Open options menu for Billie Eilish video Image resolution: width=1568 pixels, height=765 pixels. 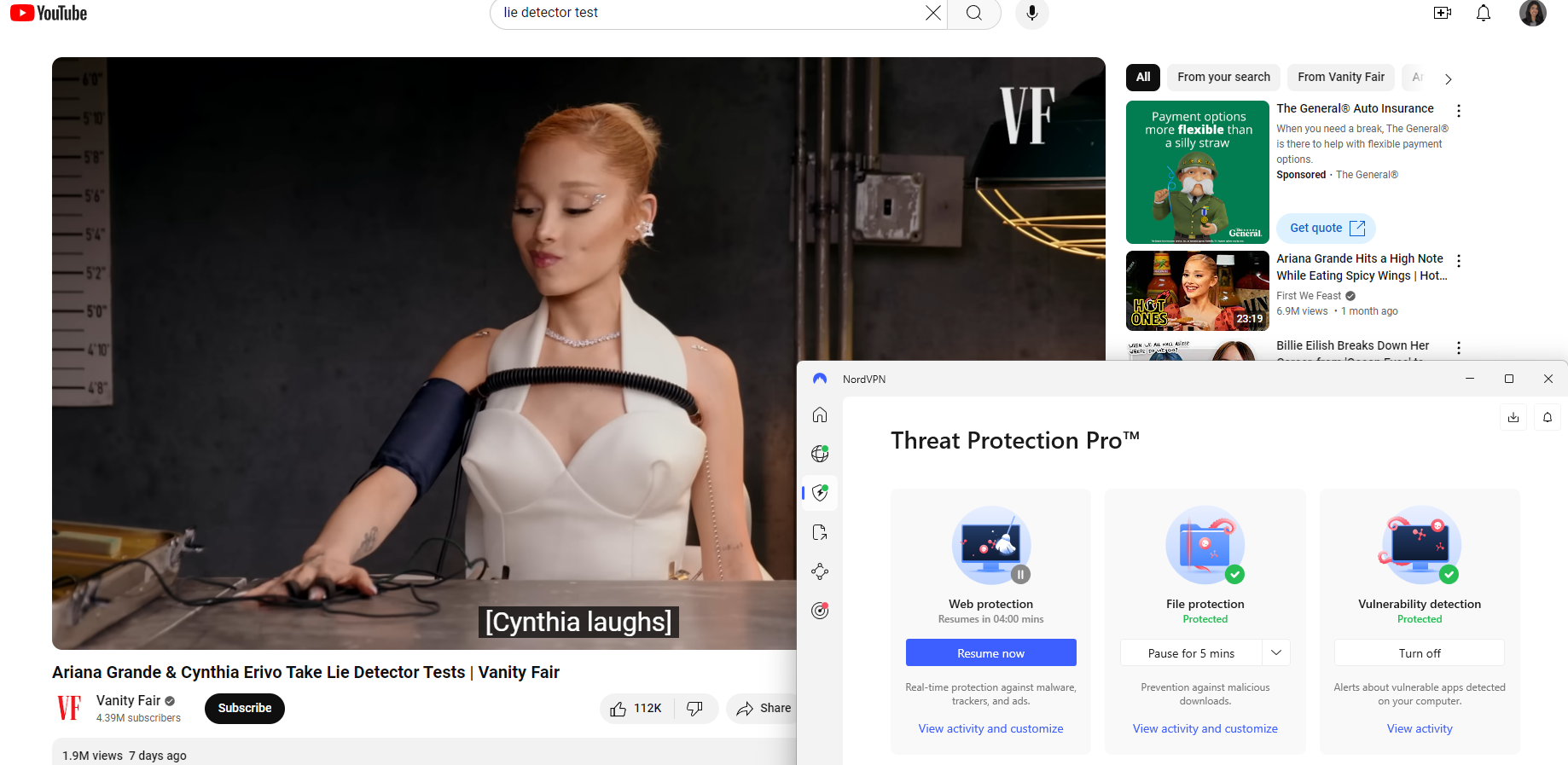(x=1459, y=348)
